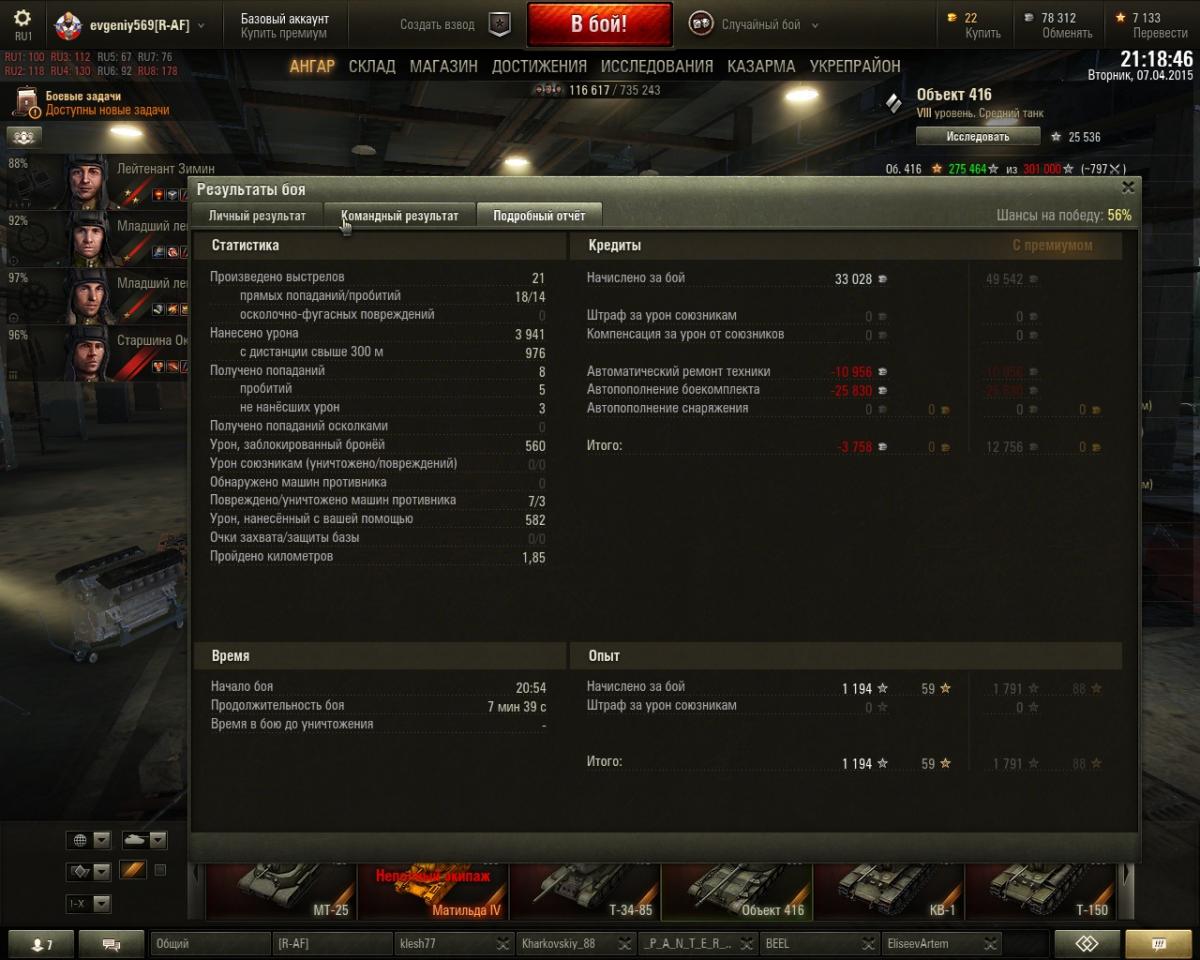Open the ДОСТИЖЕНИЯ menu

539,66
